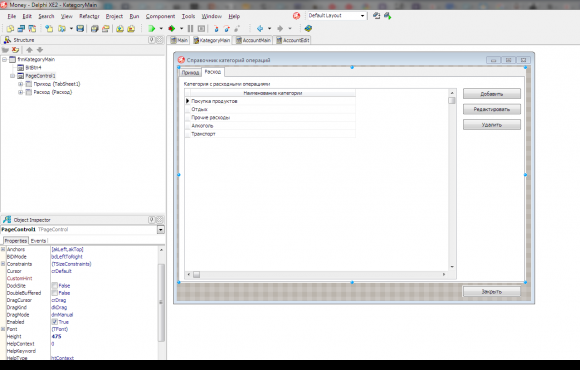
Task: Click the Move Down arrow in Structure panel
Action: [40, 50]
